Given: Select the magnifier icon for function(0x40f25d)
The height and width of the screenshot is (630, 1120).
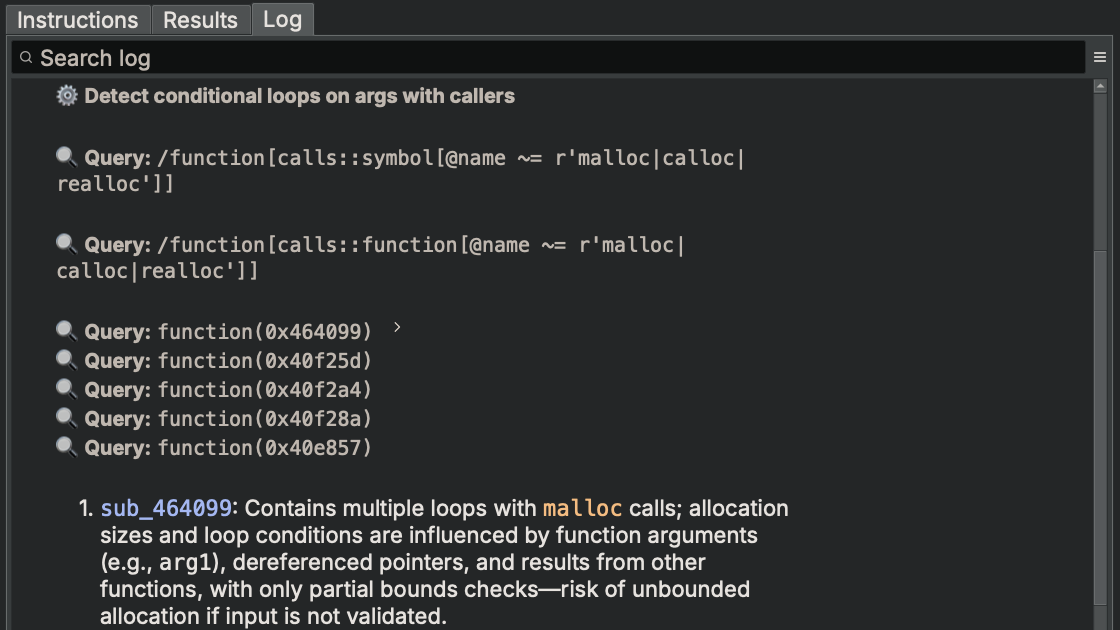Looking at the screenshot, I should pyautogui.click(x=64, y=360).
